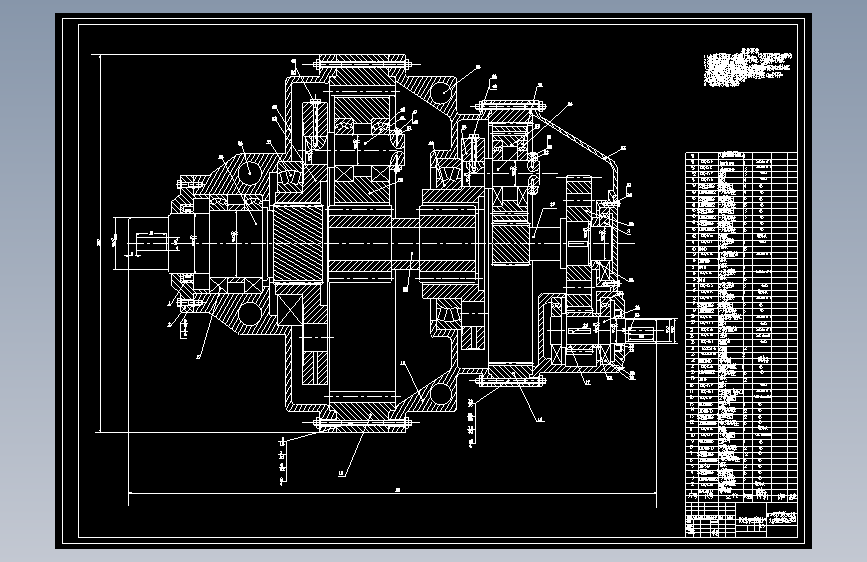867x562 pixels.
Task: Click the input shaft end at the drawing's left
Action: pyautogui.click(x=149, y=243)
